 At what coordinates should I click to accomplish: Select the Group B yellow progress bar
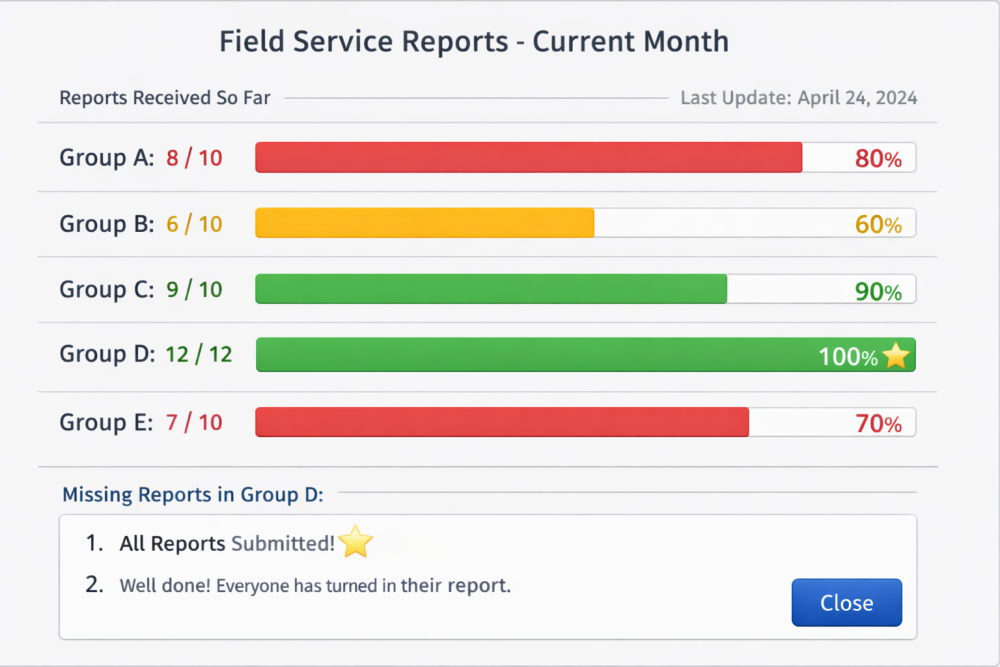click(425, 223)
